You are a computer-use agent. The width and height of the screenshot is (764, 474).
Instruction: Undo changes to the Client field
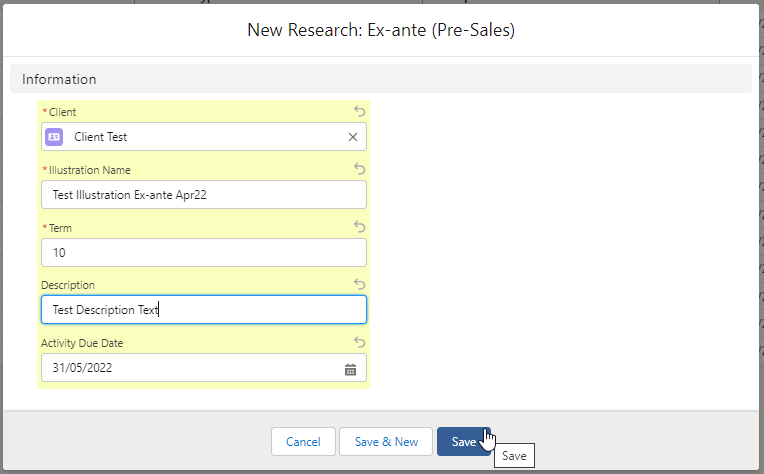[360, 112]
